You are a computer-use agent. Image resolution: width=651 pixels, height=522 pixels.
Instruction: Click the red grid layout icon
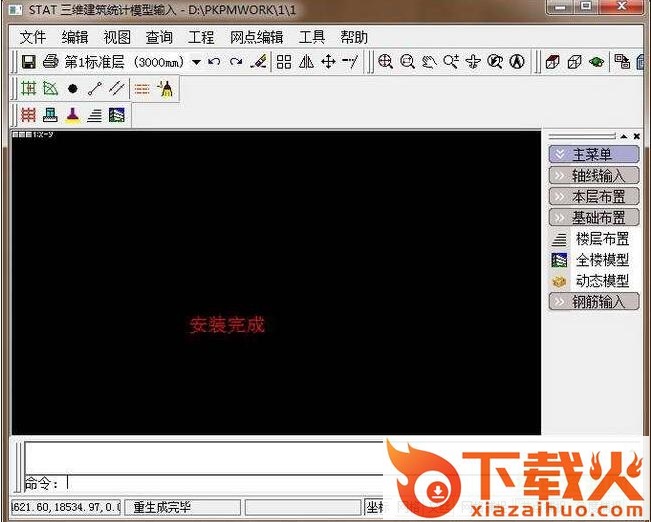(x=29, y=115)
